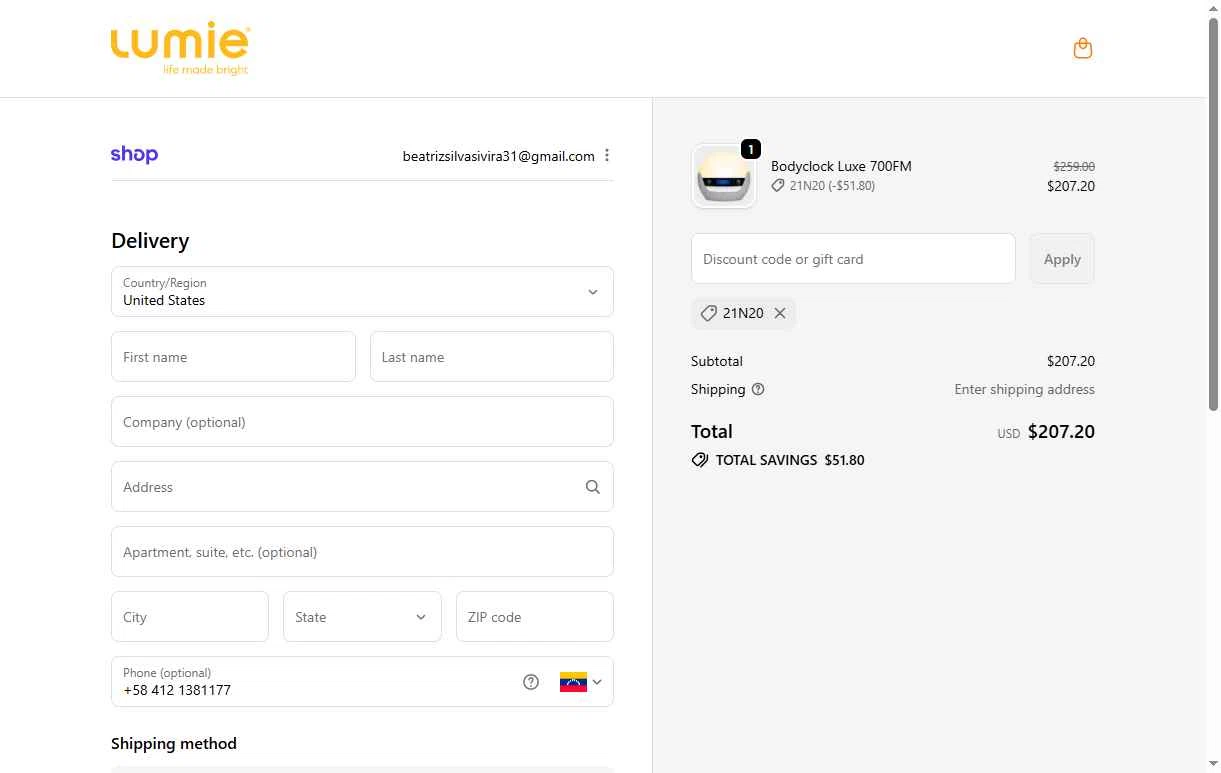Click the page vertical scrollbar

click(1214, 215)
